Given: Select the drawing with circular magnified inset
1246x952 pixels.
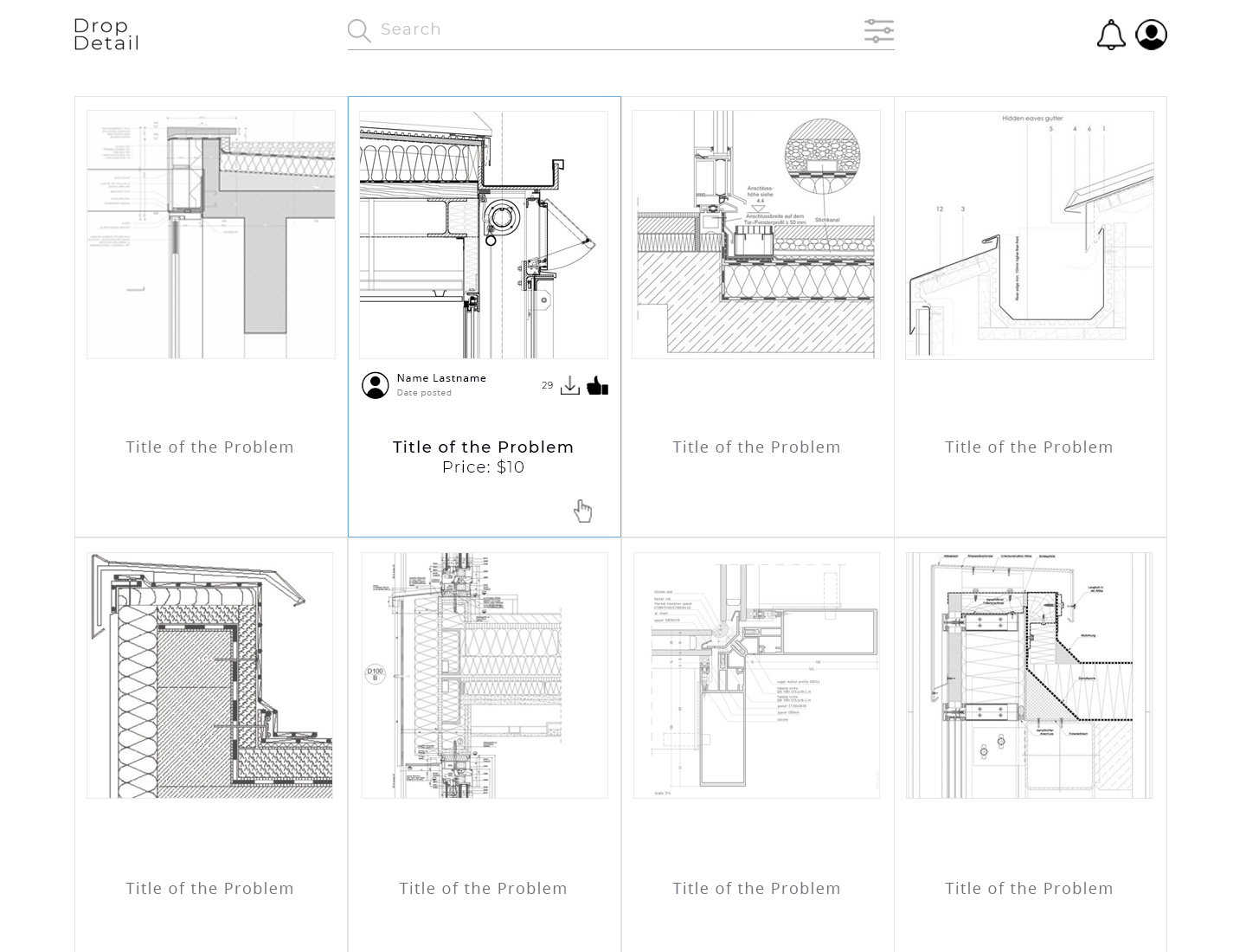Looking at the screenshot, I should 755,235.
